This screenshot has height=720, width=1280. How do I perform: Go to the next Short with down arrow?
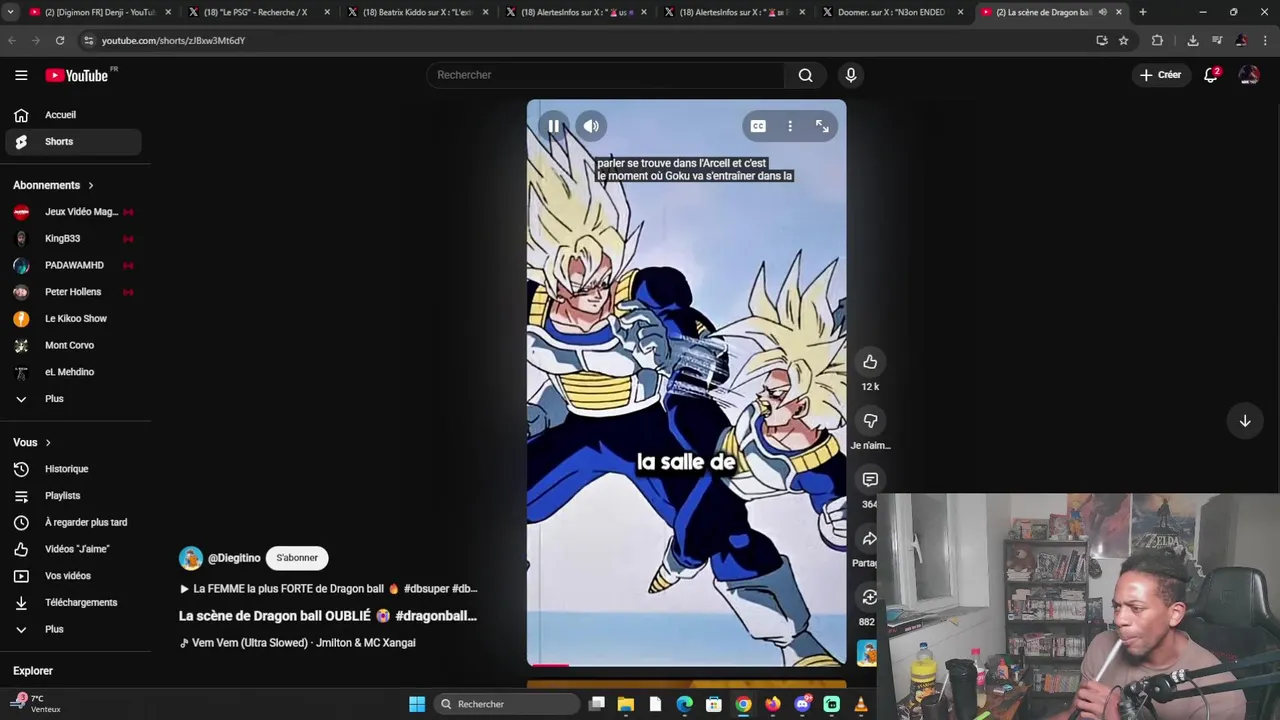click(x=1245, y=421)
